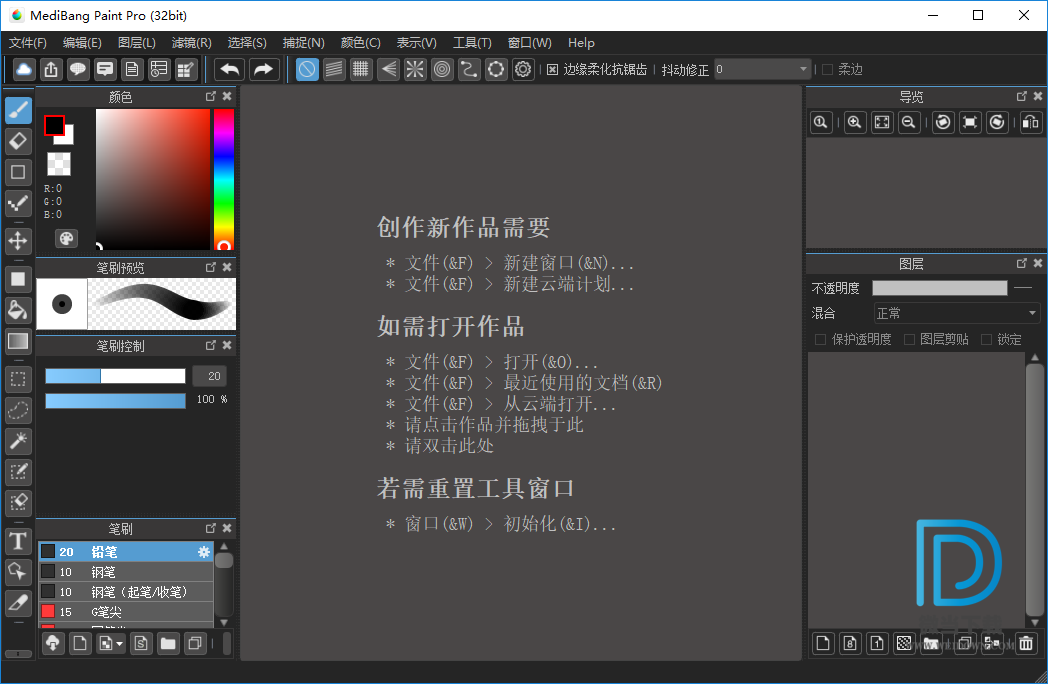Click the cloud save icon
1048x684 pixels.
pos(23,69)
